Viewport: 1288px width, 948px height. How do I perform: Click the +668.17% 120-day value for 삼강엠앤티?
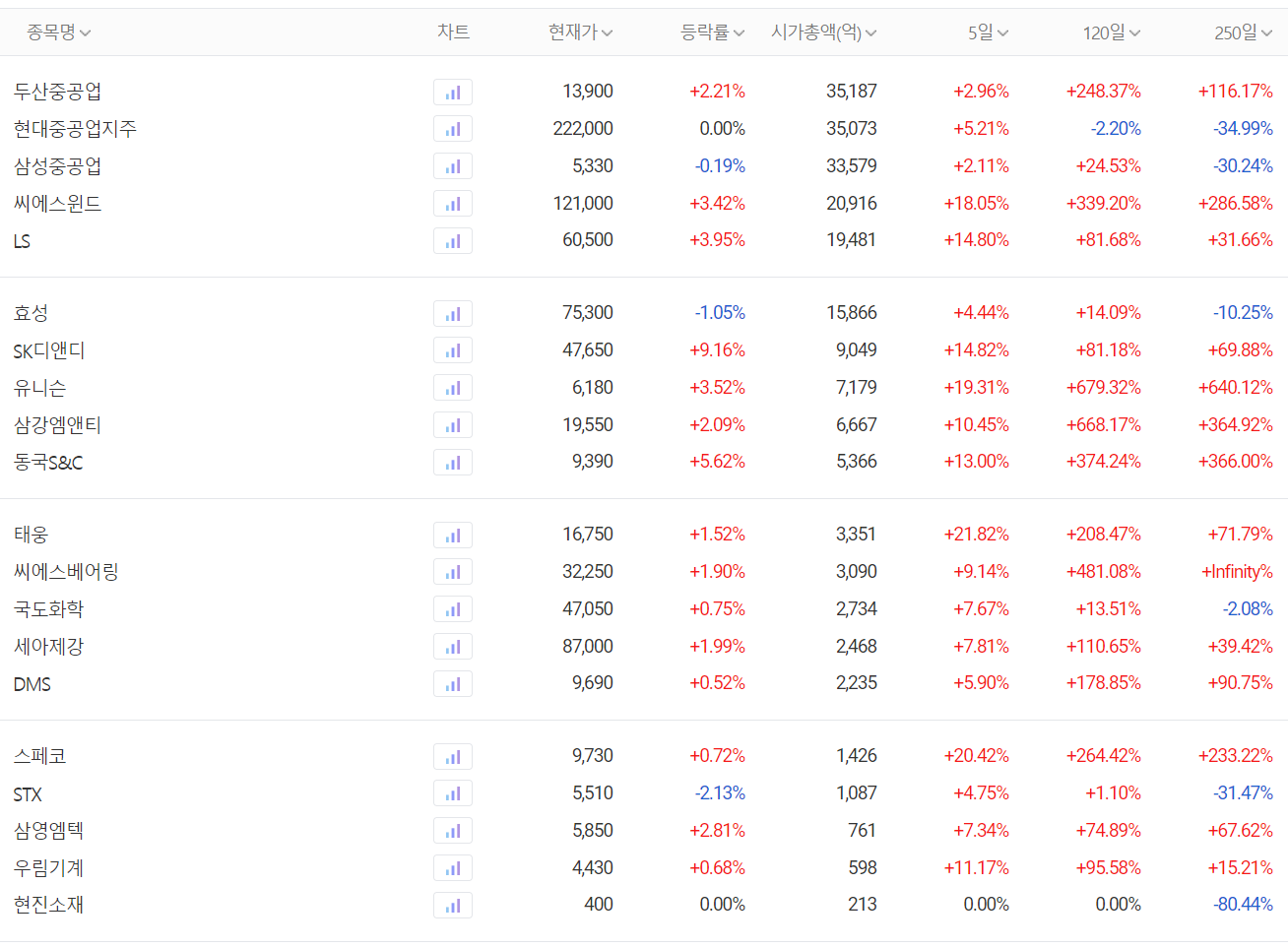(1104, 425)
